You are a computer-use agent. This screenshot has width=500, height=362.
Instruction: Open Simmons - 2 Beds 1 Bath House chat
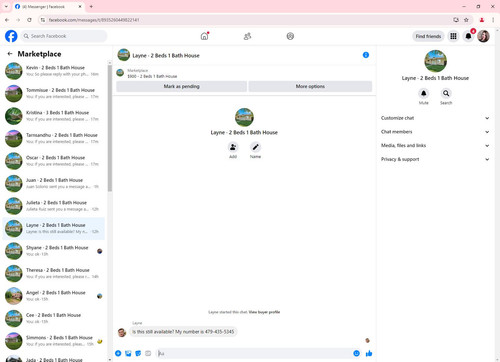(x=54, y=341)
